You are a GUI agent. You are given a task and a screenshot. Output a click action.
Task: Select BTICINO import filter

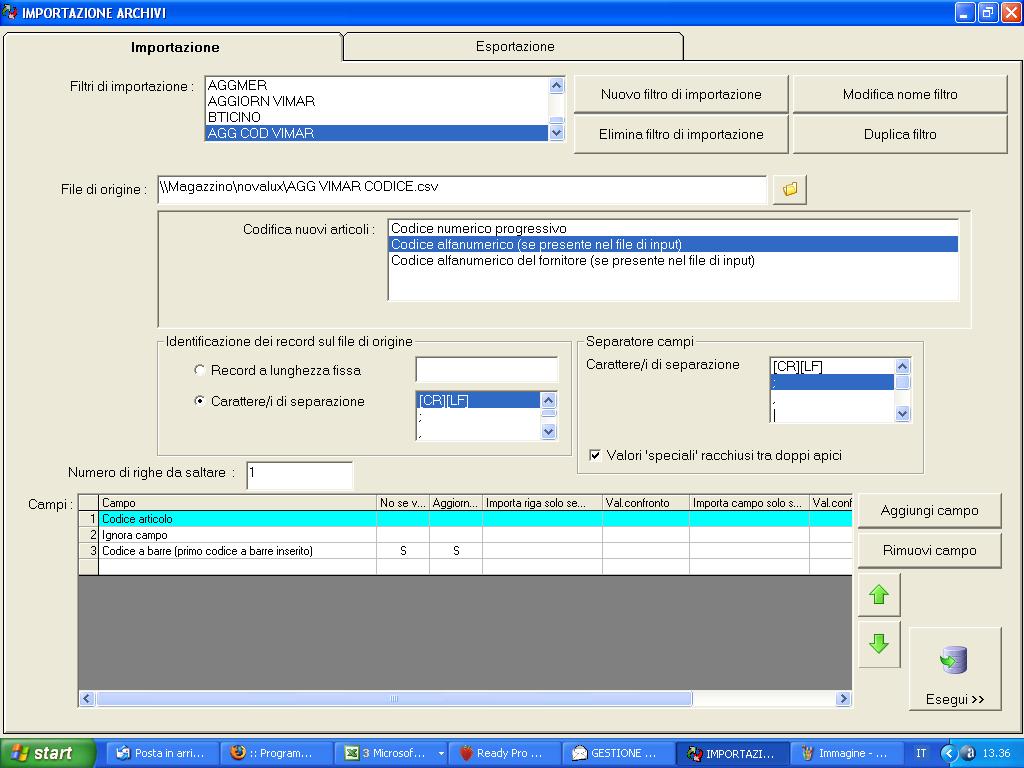[x=377, y=117]
